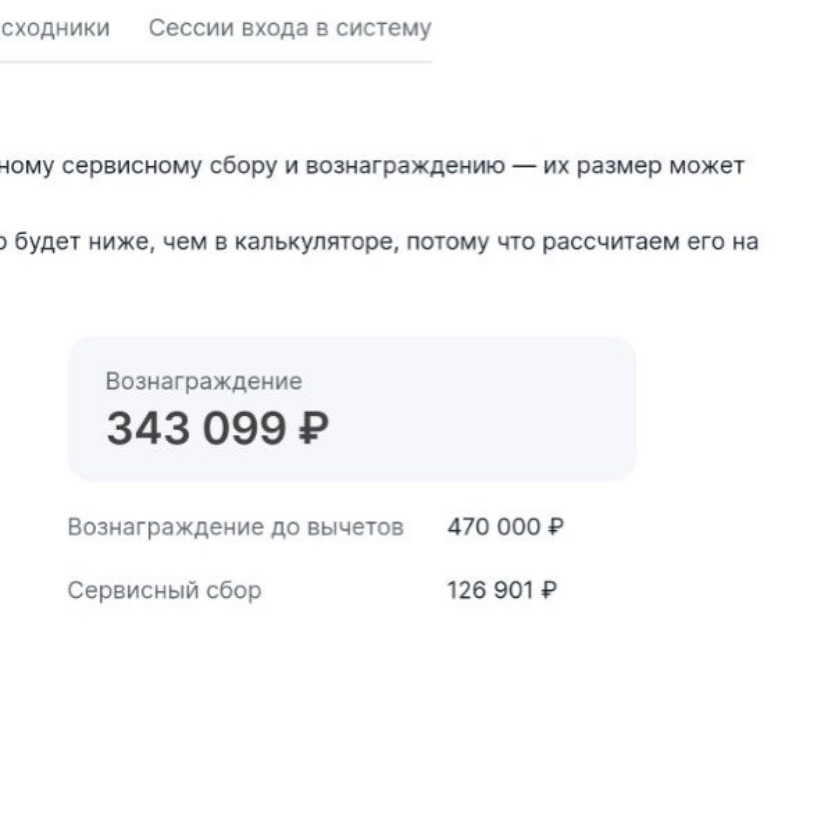The height and width of the screenshot is (823, 820).
Task: Switch to the partially visible "сходники" tab
Action: click(55, 29)
